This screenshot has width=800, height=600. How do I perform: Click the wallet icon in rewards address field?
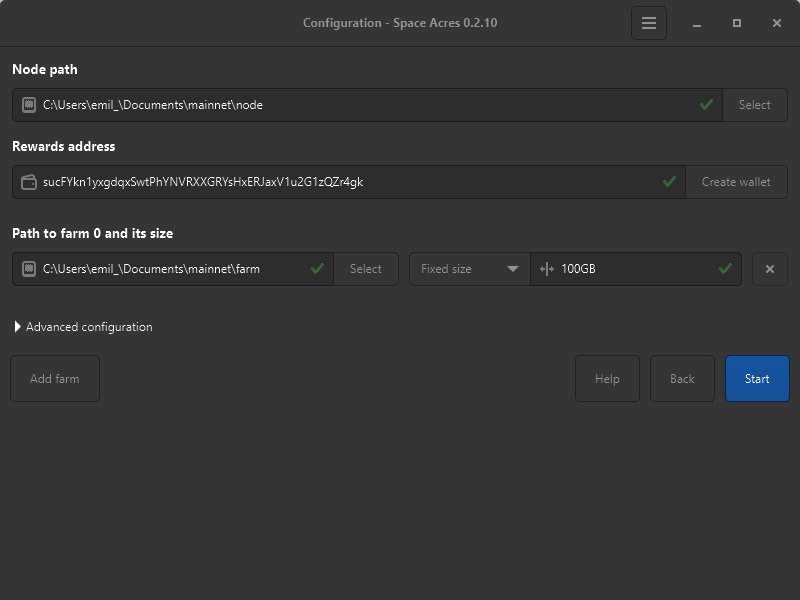pos(29,181)
